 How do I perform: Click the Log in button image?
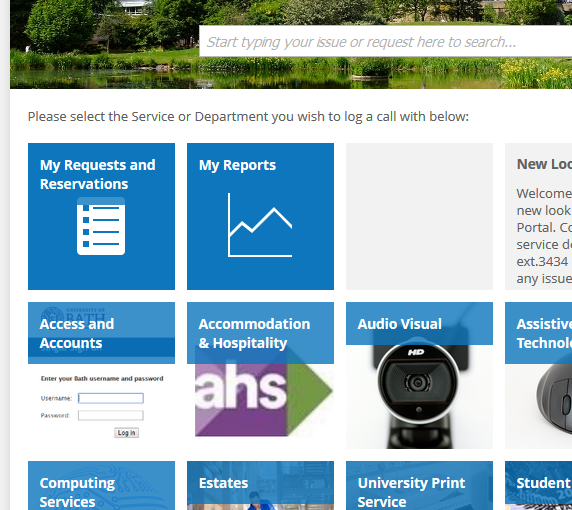126,433
